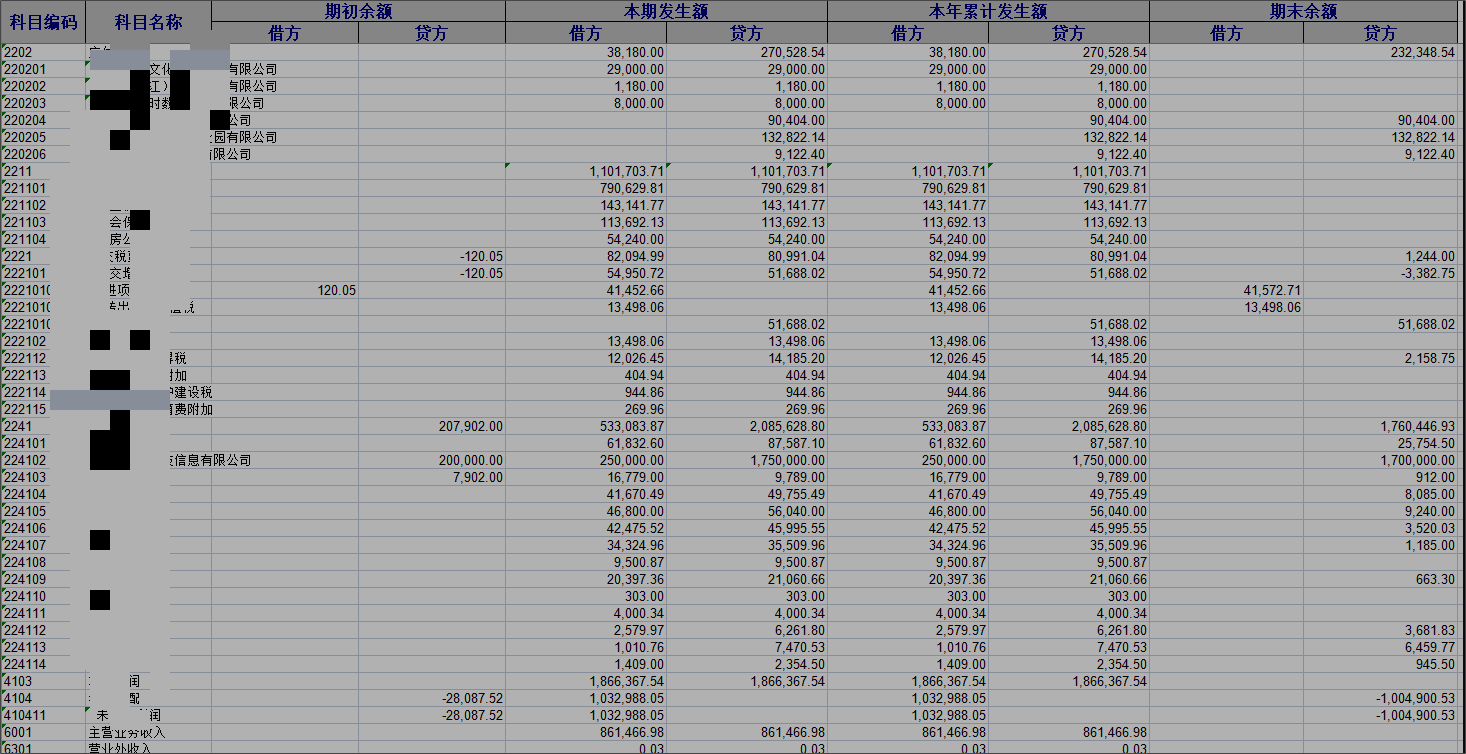Click ending credit 132,822.14 in row 220205

[x=1381, y=137]
